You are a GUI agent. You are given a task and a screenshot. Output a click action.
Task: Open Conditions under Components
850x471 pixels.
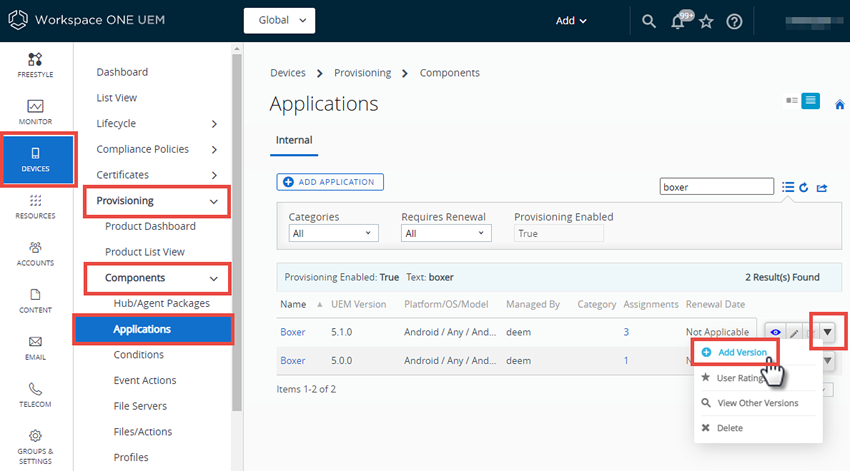[x=138, y=354]
